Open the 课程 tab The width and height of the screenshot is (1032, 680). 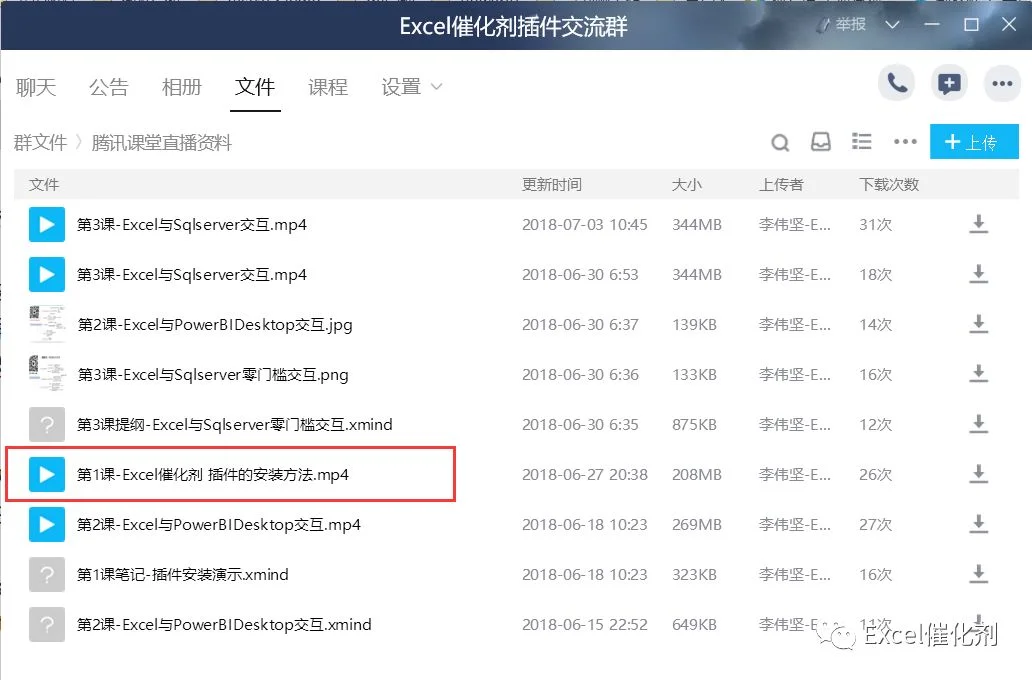[328, 86]
